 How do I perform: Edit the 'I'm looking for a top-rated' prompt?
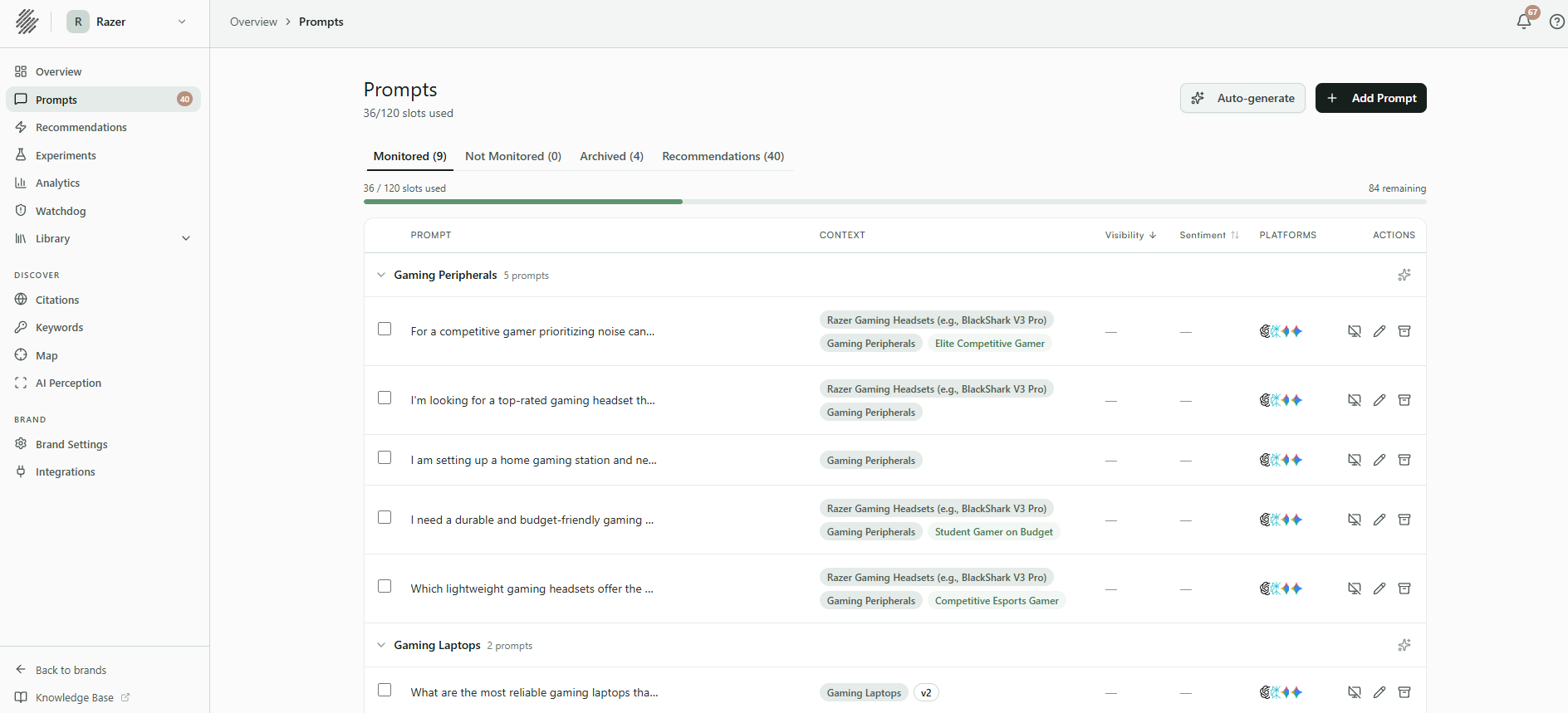tap(1379, 400)
